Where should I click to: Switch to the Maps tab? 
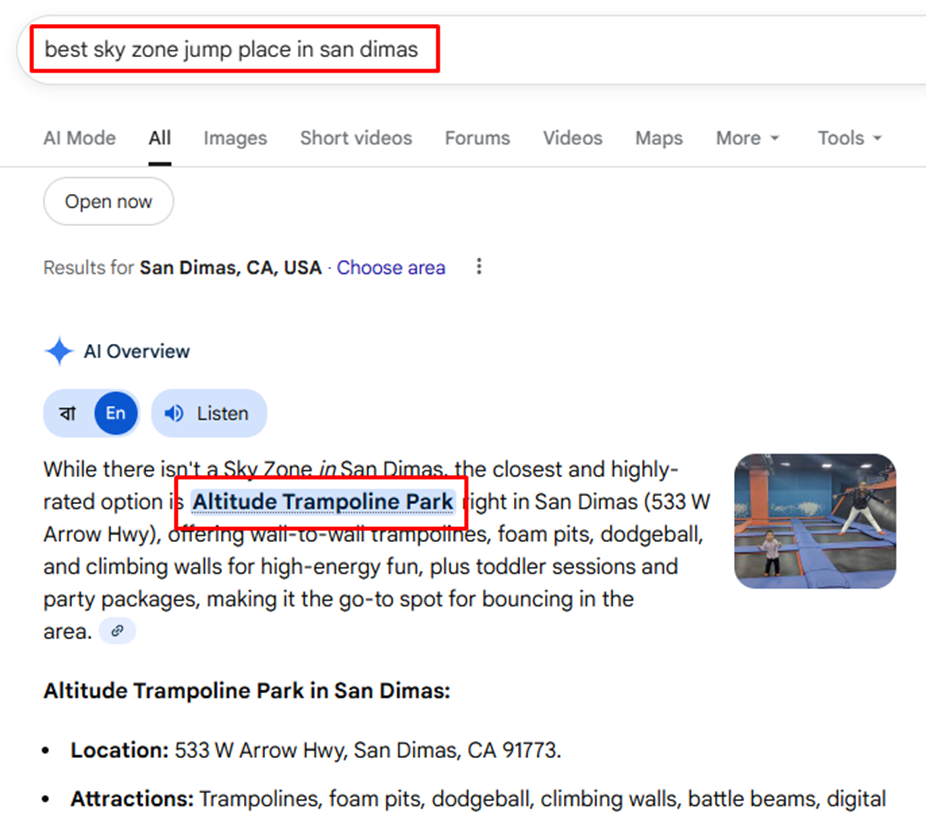[658, 138]
